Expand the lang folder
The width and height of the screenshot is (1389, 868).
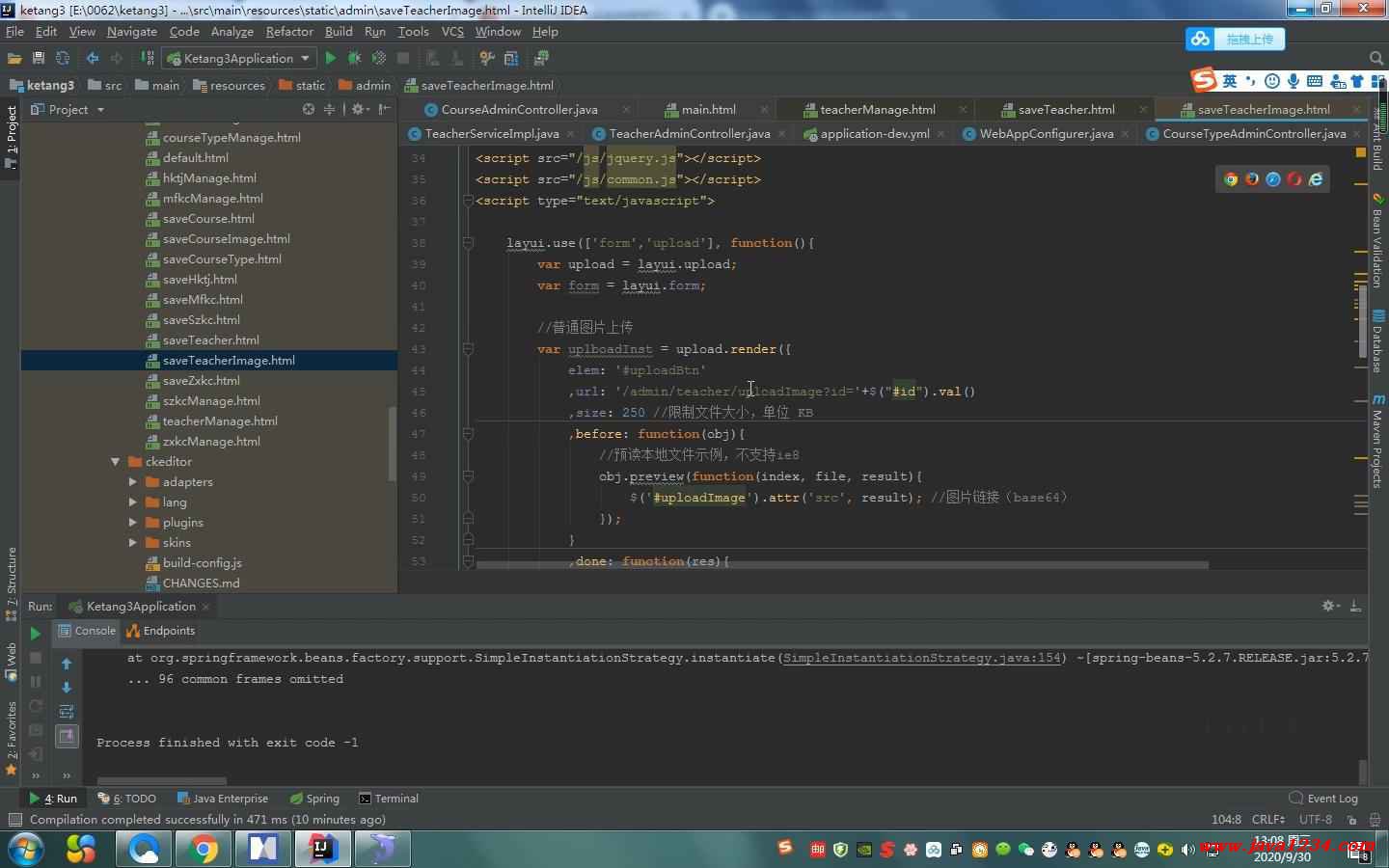[133, 502]
